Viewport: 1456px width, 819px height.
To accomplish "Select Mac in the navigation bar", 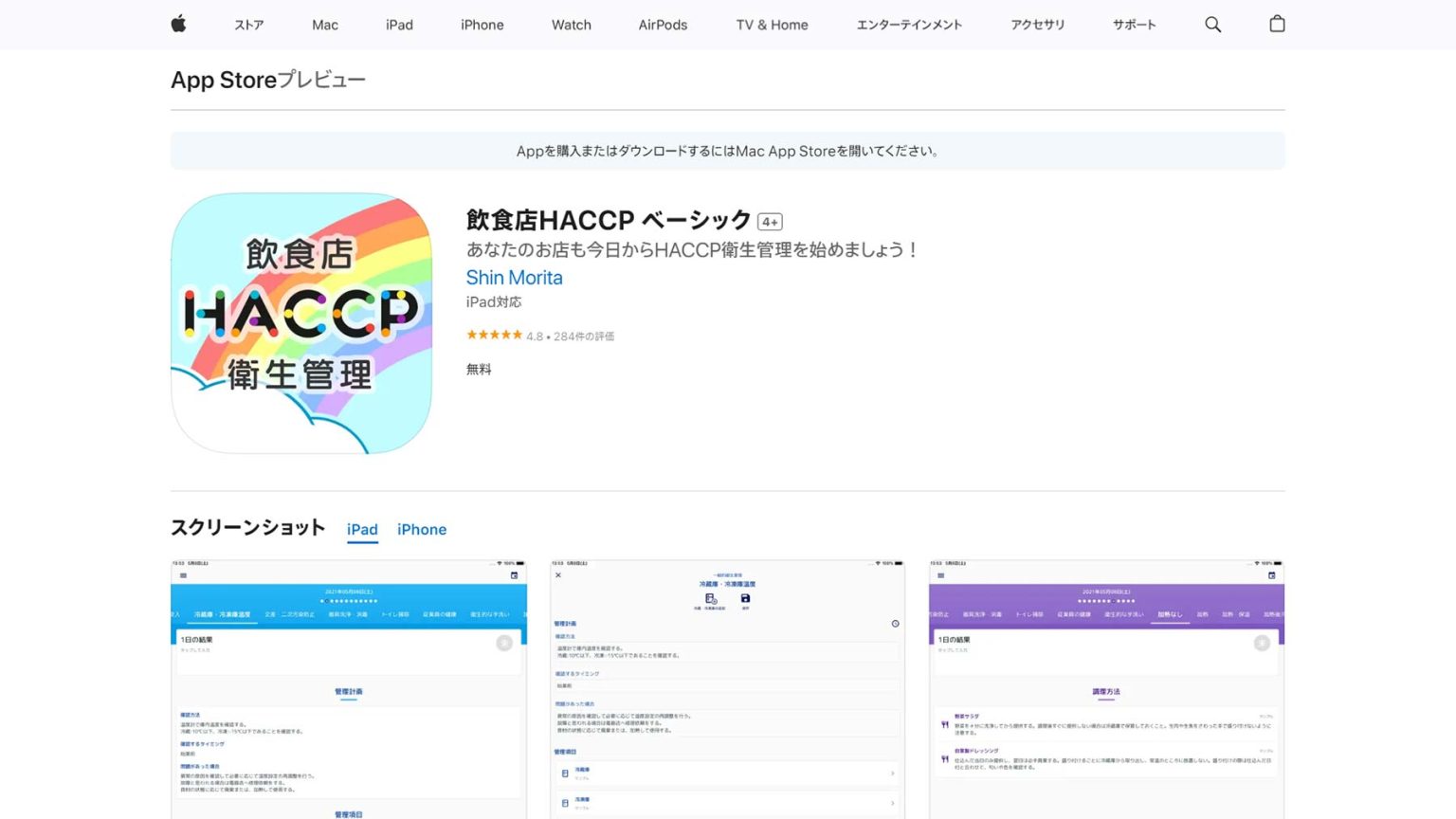I will 324,25.
